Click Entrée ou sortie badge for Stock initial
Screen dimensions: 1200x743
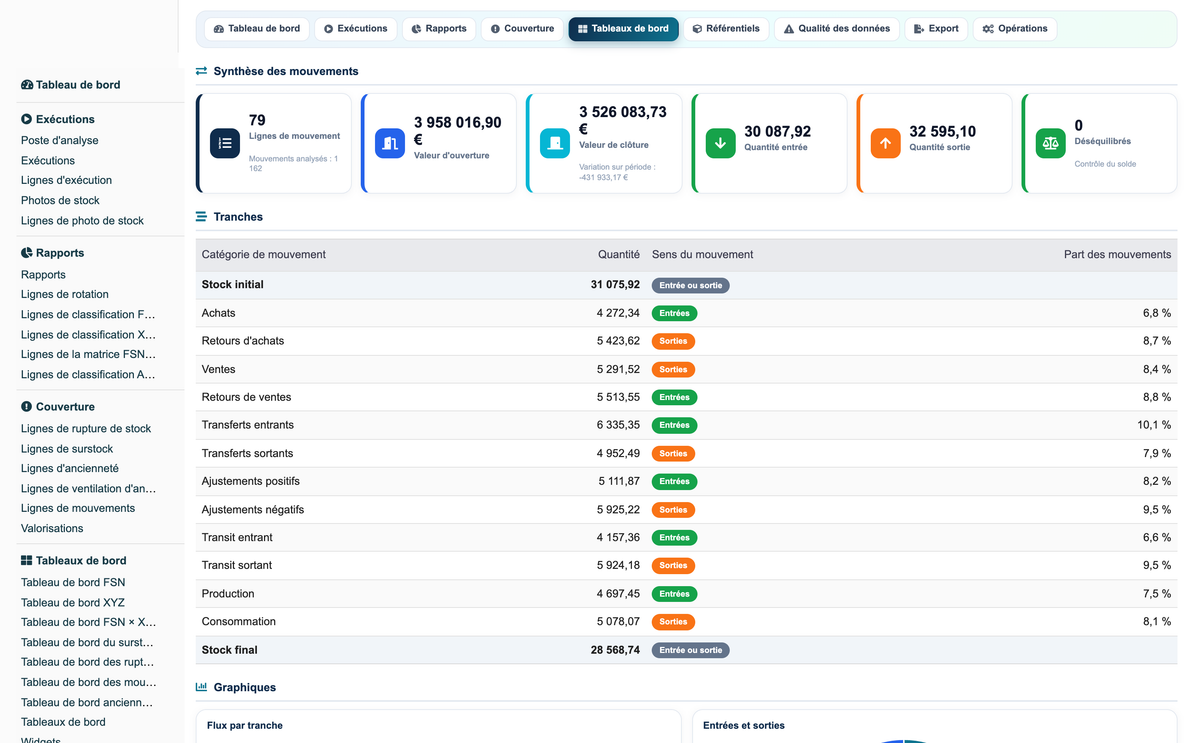(691, 285)
